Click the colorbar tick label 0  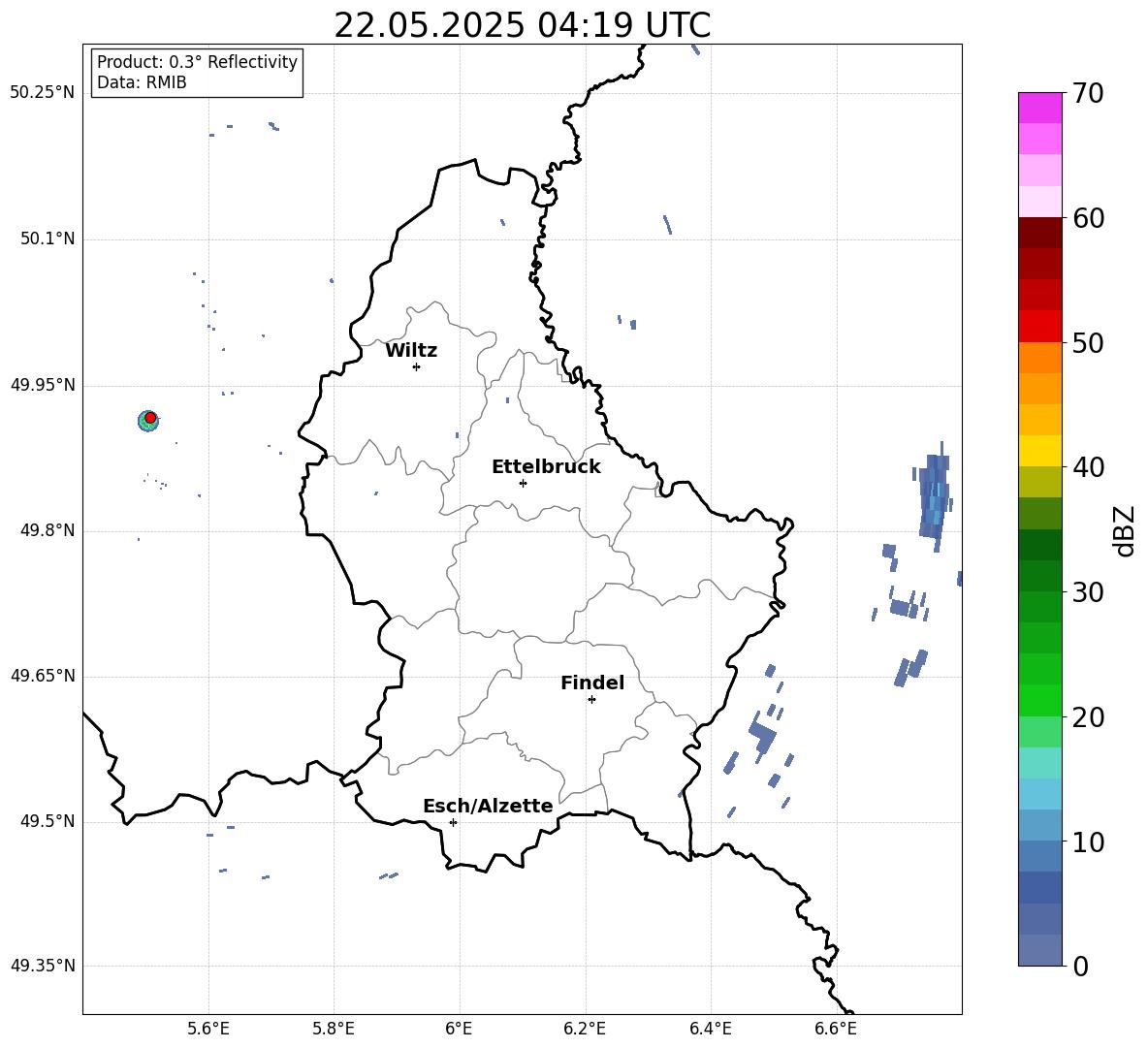tap(1080, 966)
